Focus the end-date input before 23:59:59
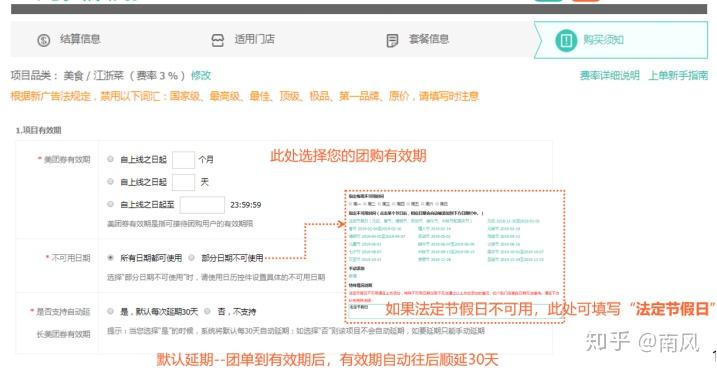Image resolution: width=717 pixels, height=372 pixels. (202, 205)
